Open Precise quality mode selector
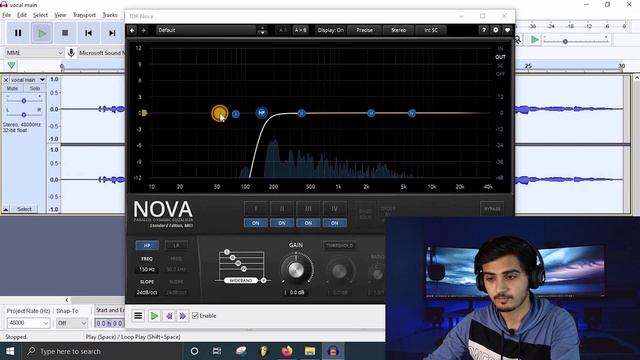The image size is (640, 360). pos(364,30)
